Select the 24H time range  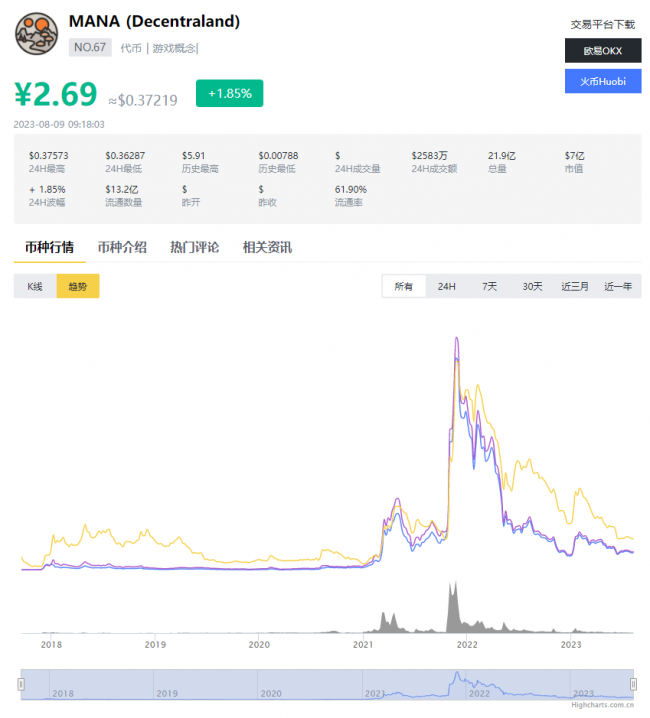coord(447,286)
